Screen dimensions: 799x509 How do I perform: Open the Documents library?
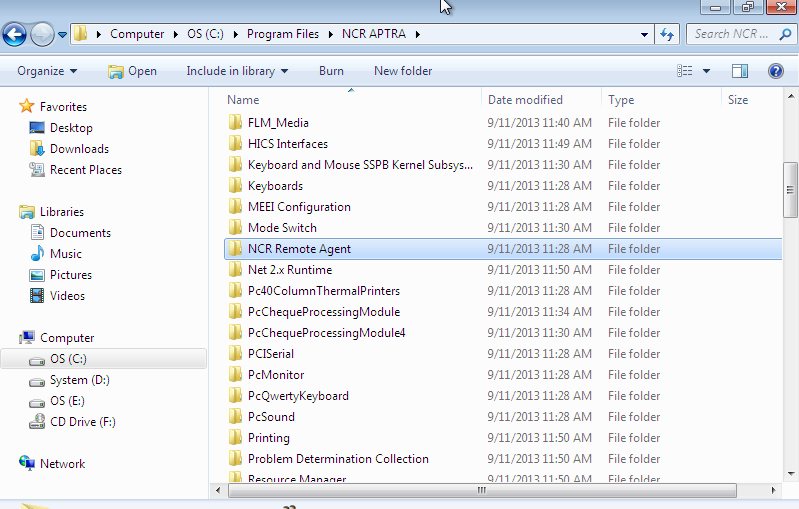click(x=80, y=233)
